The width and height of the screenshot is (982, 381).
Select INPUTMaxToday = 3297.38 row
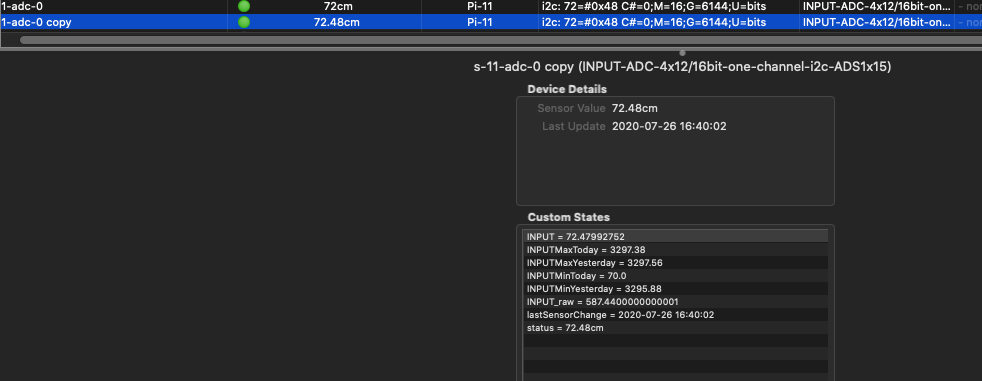tap(675, 249)
